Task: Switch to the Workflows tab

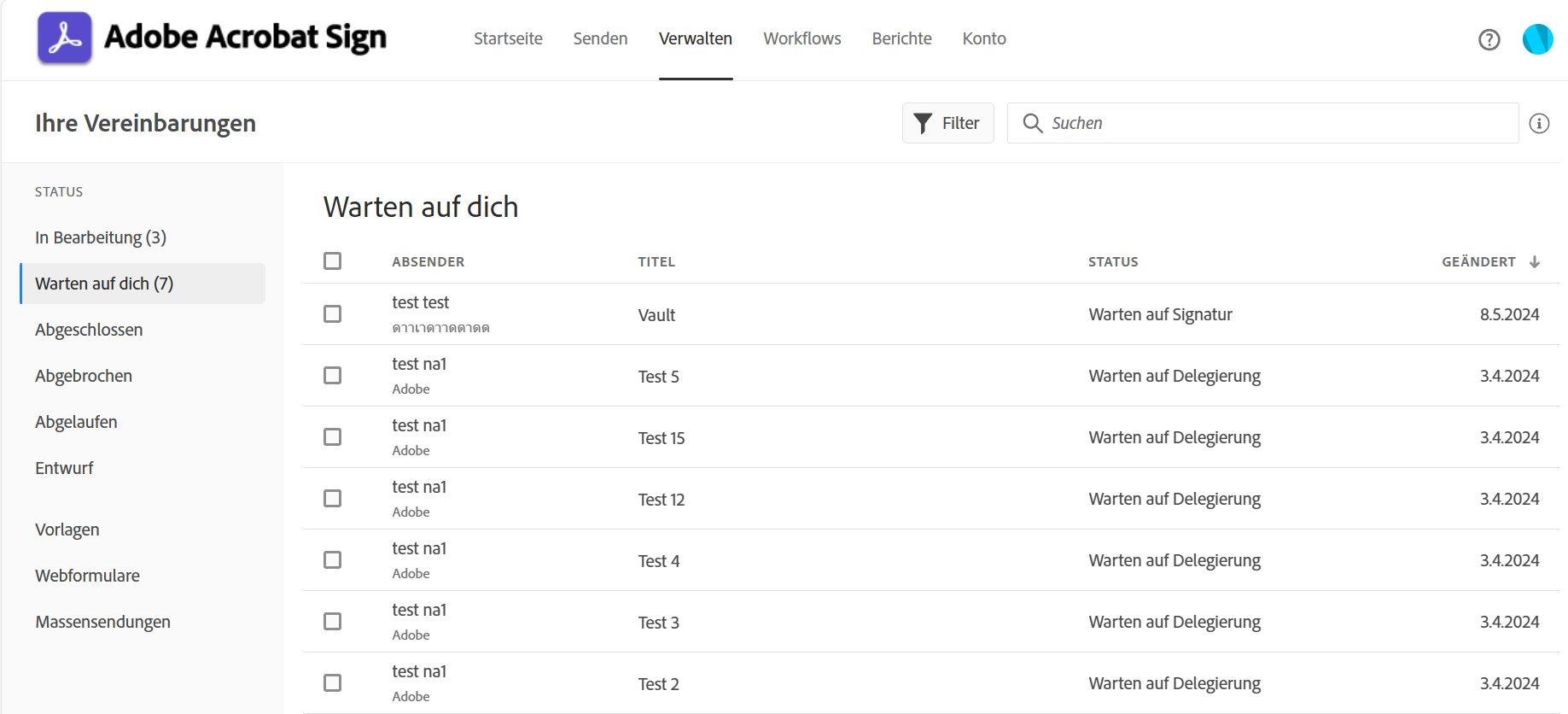Action: (x=801, y=38)
